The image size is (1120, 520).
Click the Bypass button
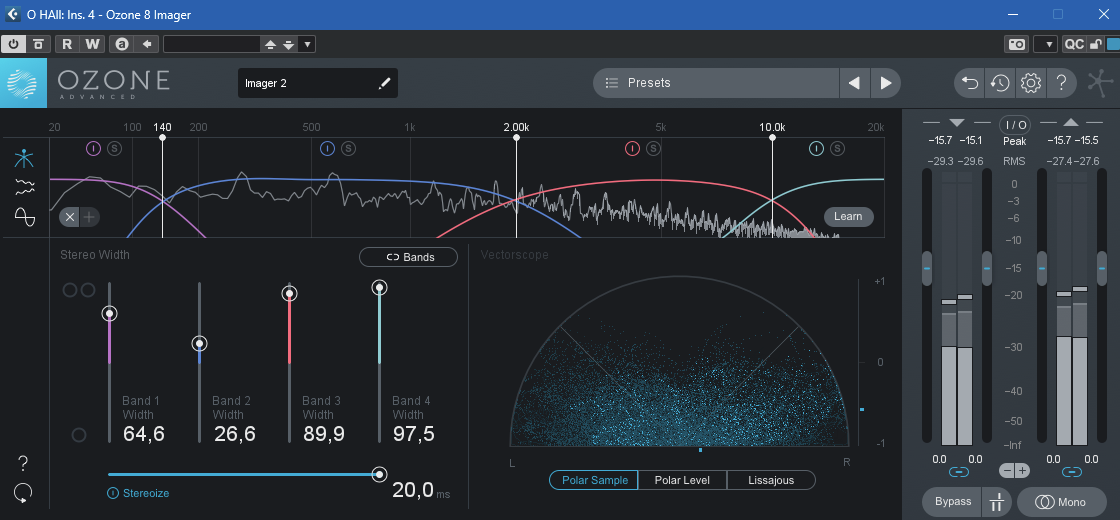953,502
